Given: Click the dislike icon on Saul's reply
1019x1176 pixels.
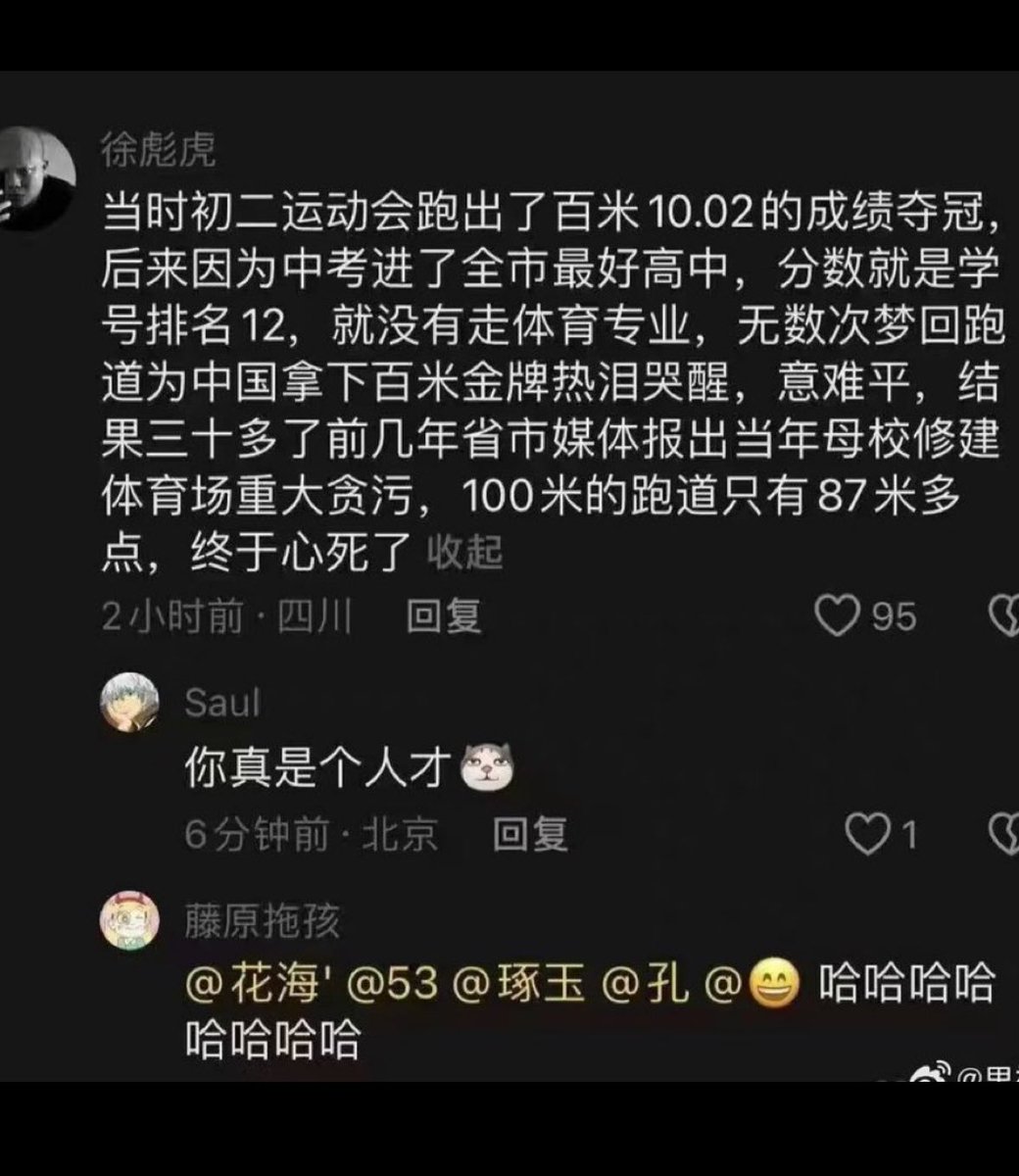Looking at the screenshot, I should [1004, 834].
